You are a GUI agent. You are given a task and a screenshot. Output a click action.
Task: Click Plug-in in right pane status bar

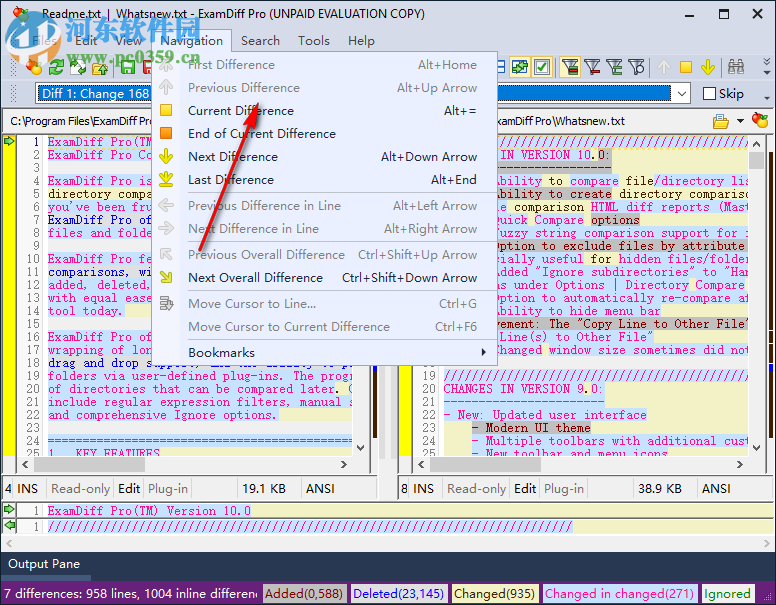coord(564,489)
